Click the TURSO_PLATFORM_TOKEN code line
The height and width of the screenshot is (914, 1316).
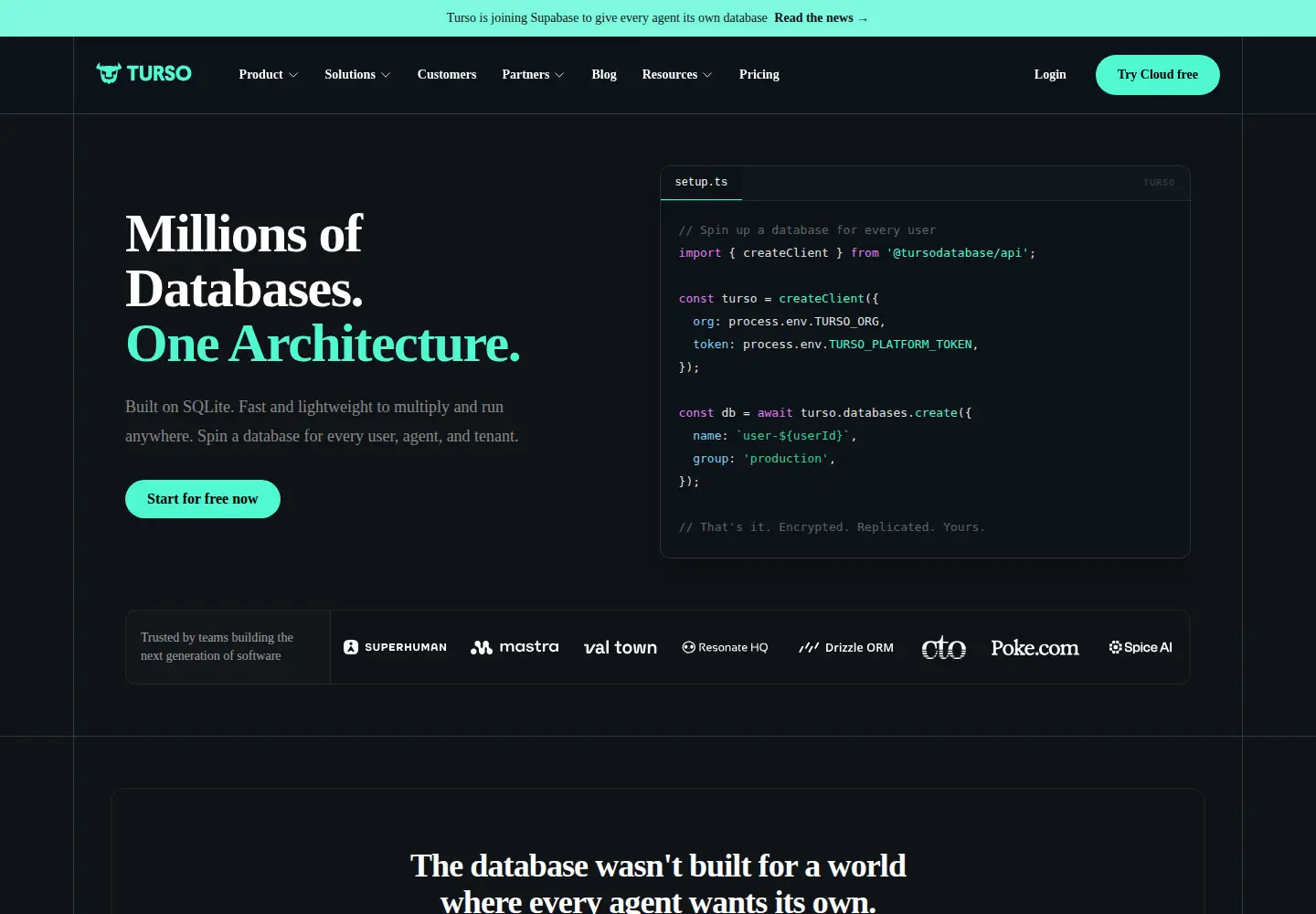click(x=835, y=345)
